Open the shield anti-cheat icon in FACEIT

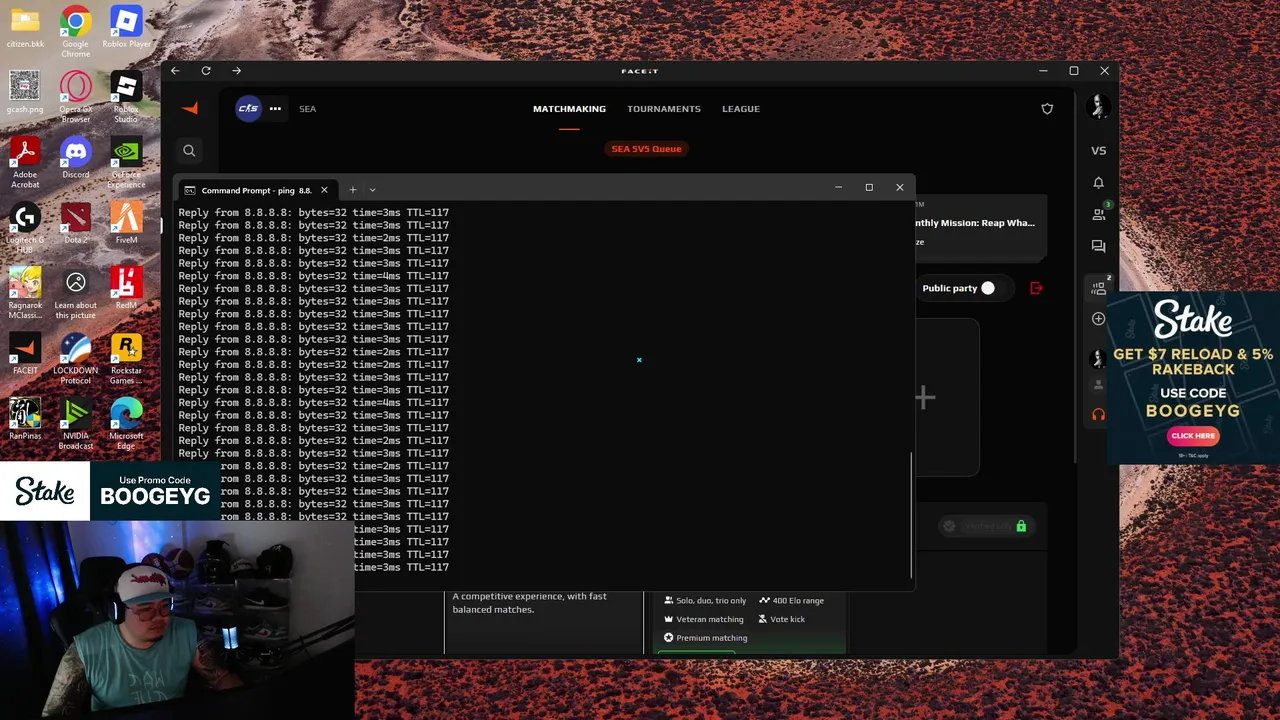click(1047, 108)
